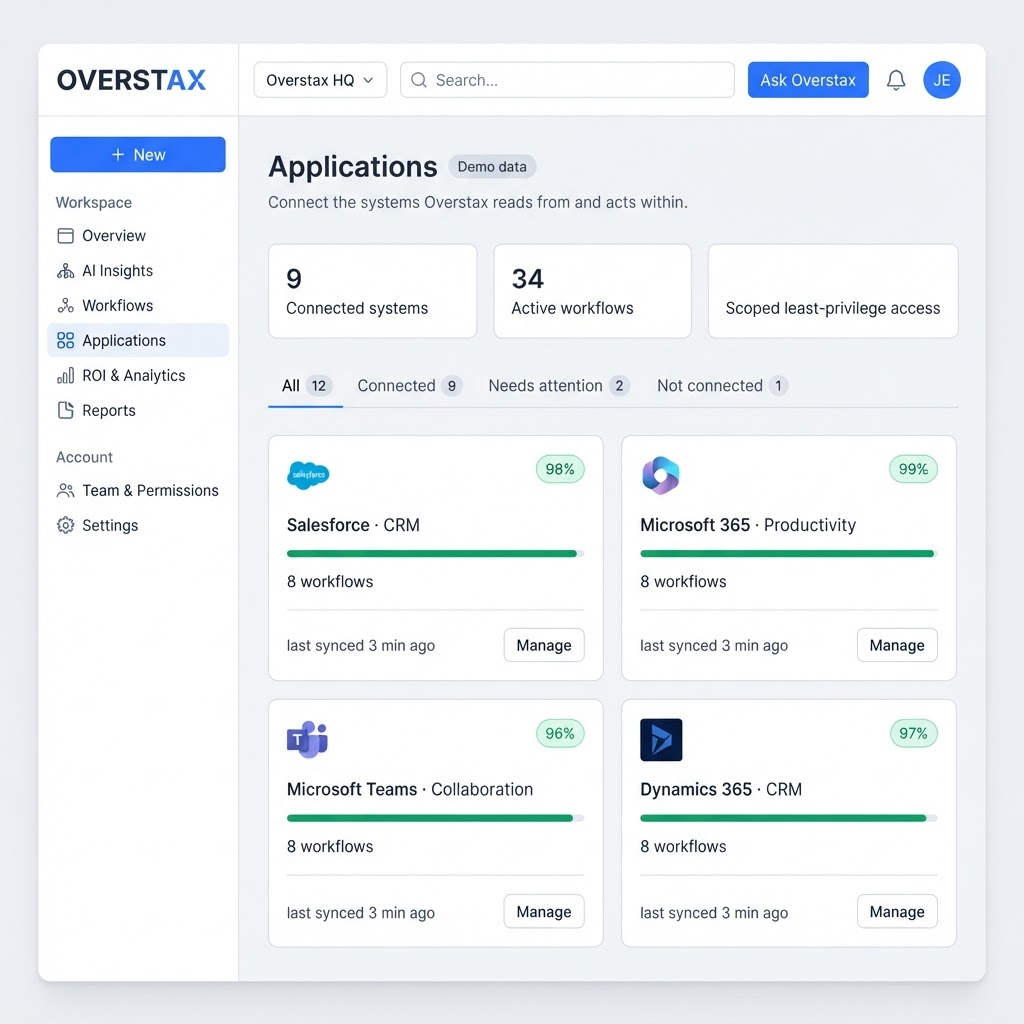Viewport: 1024px width, 1024px height.
Task: Switch to the Connected tab
Action: point(409,386)
